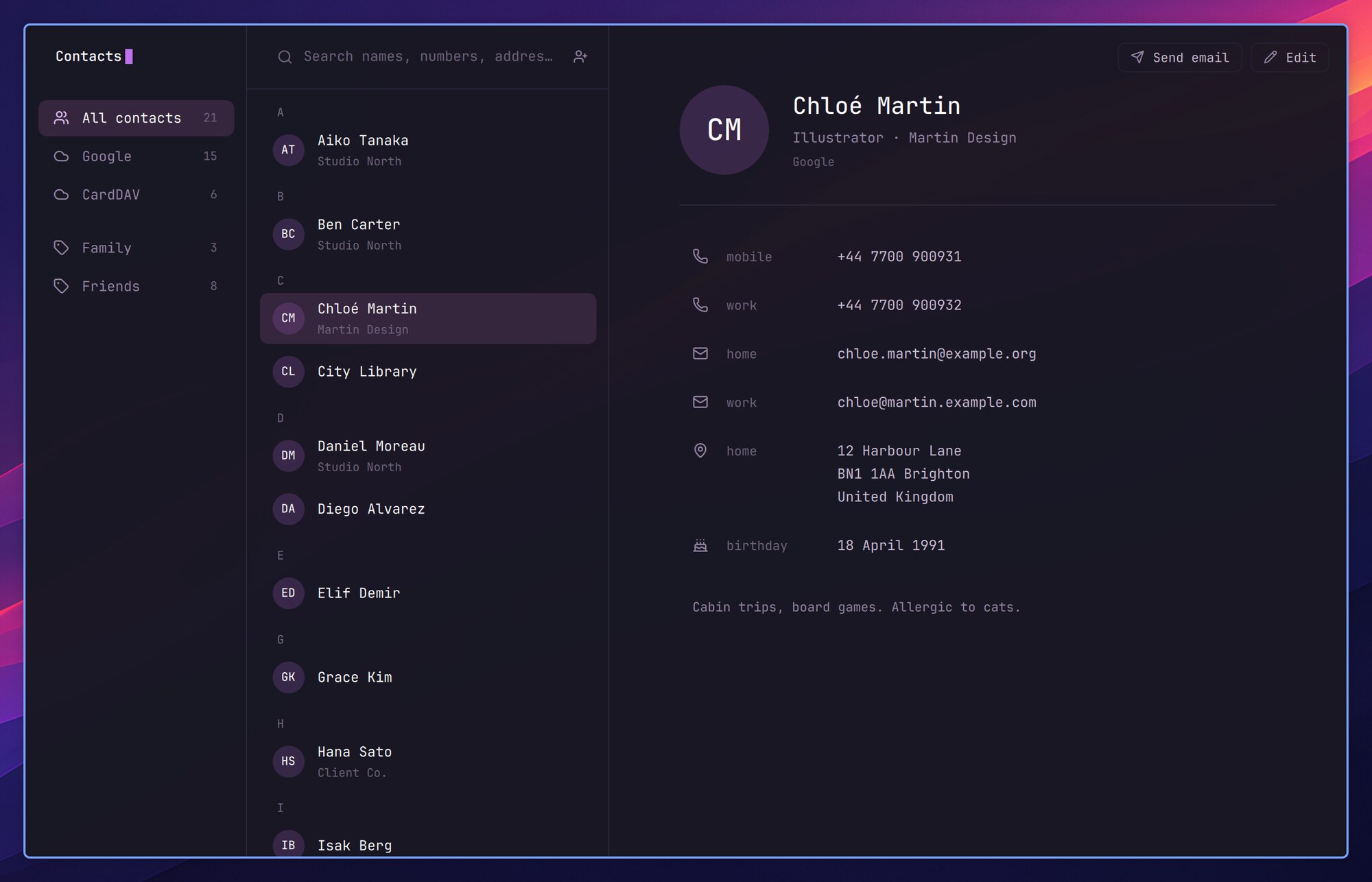Filter by the Friends group

(x=137, y=286)
